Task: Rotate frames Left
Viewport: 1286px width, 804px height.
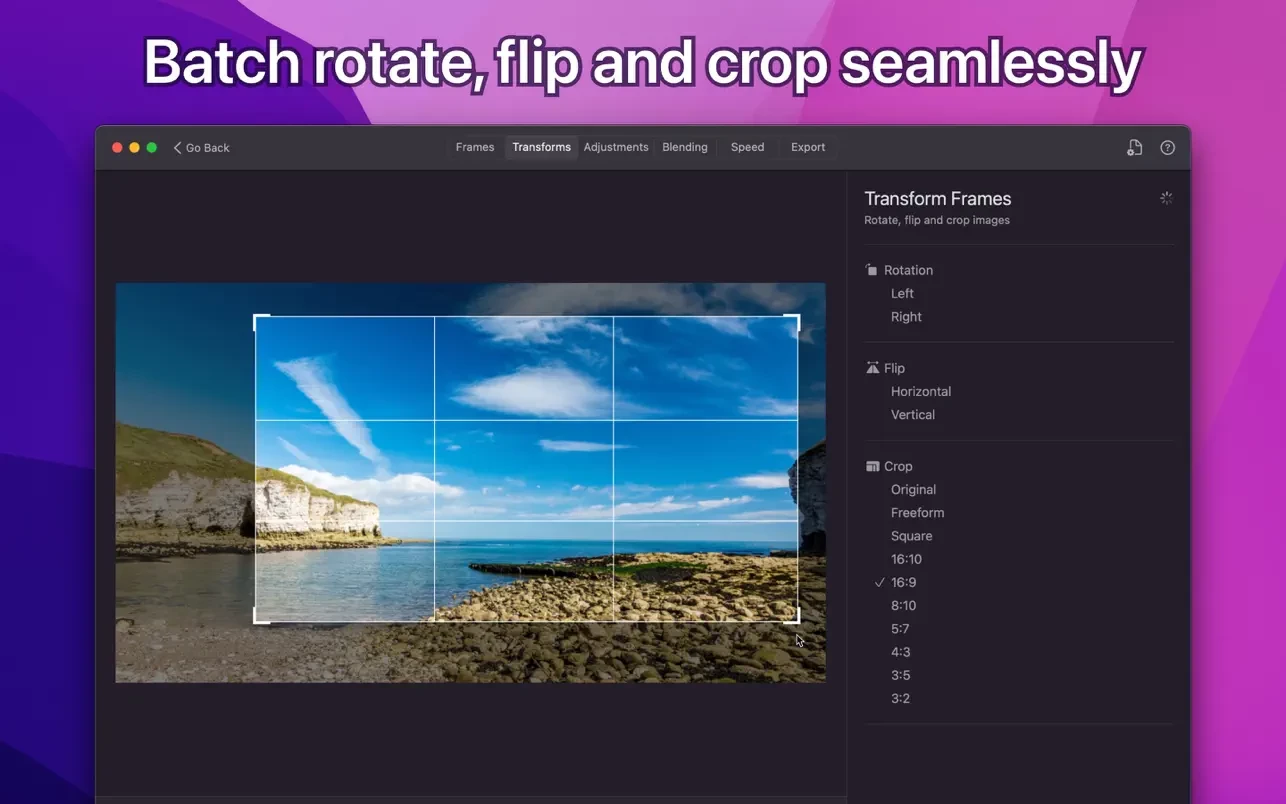Action: [x=902, y=294]
